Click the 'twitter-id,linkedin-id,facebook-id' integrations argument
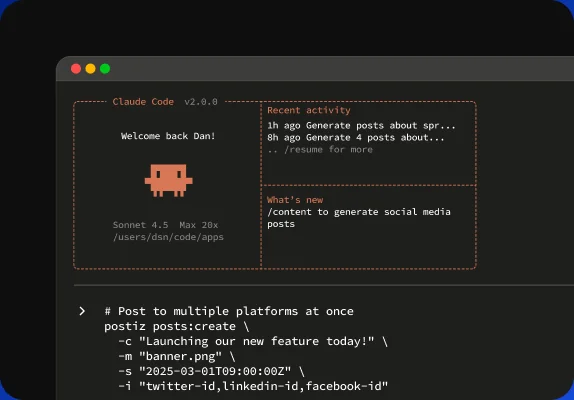Viewport: 574px width, 400px height. click(264, 386)
